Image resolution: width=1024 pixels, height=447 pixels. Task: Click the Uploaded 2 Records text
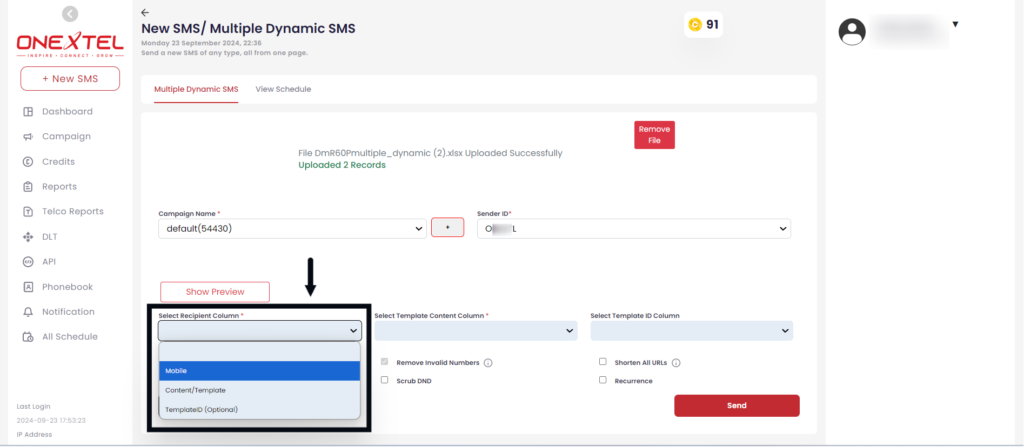pos(342,165)
